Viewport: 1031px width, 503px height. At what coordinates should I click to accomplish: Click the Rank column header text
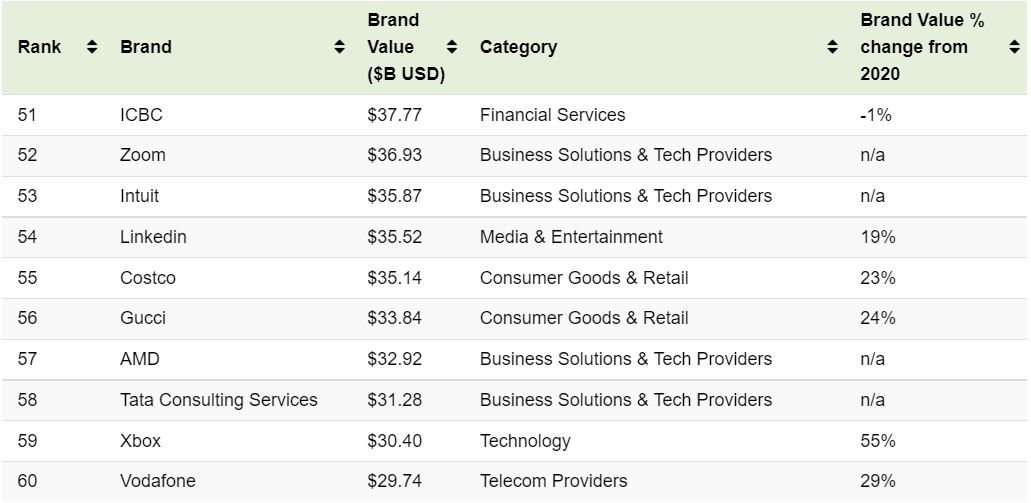coord(39,47)
